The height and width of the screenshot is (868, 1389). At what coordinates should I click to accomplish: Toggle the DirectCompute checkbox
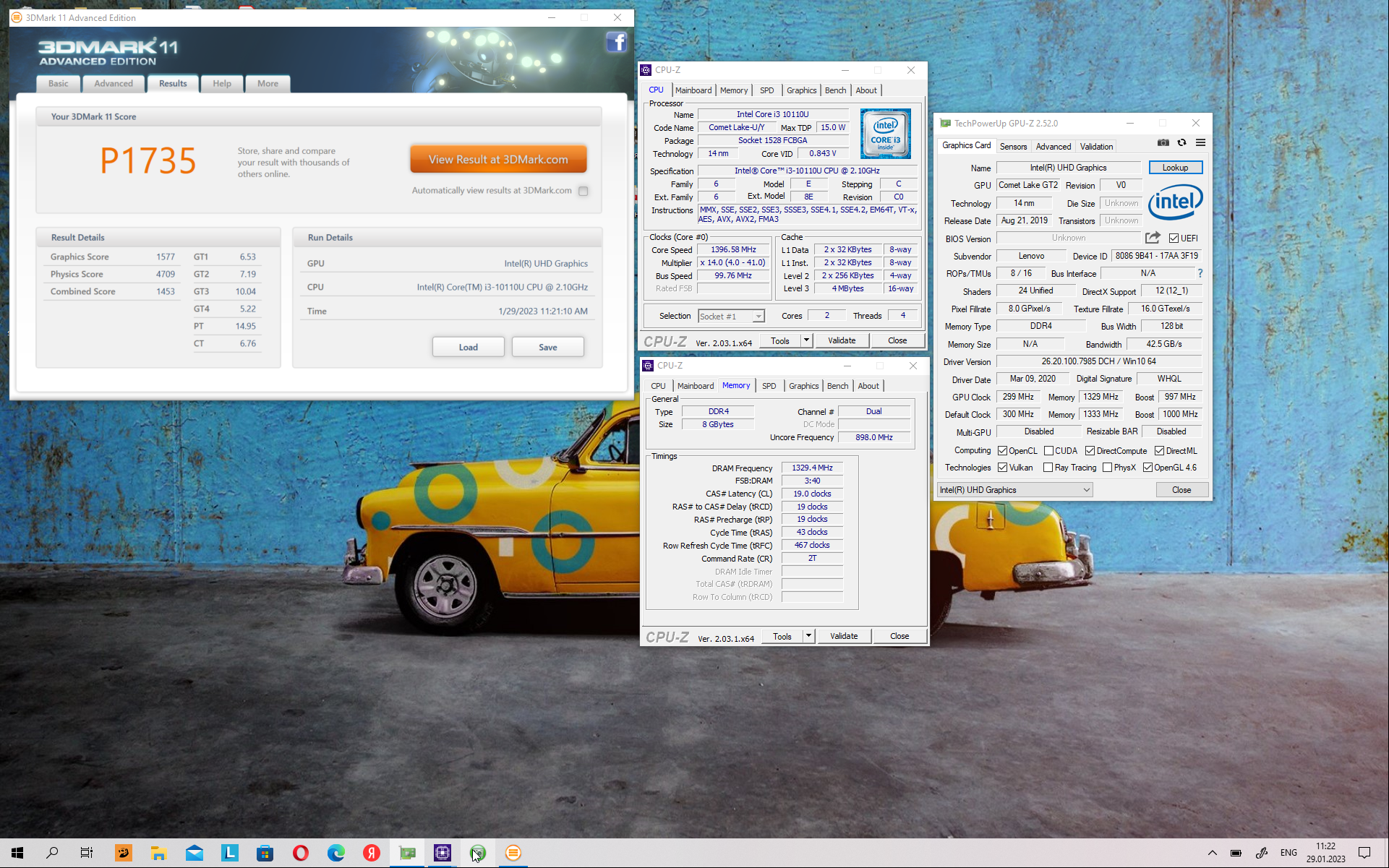(x=1090, y=450)
